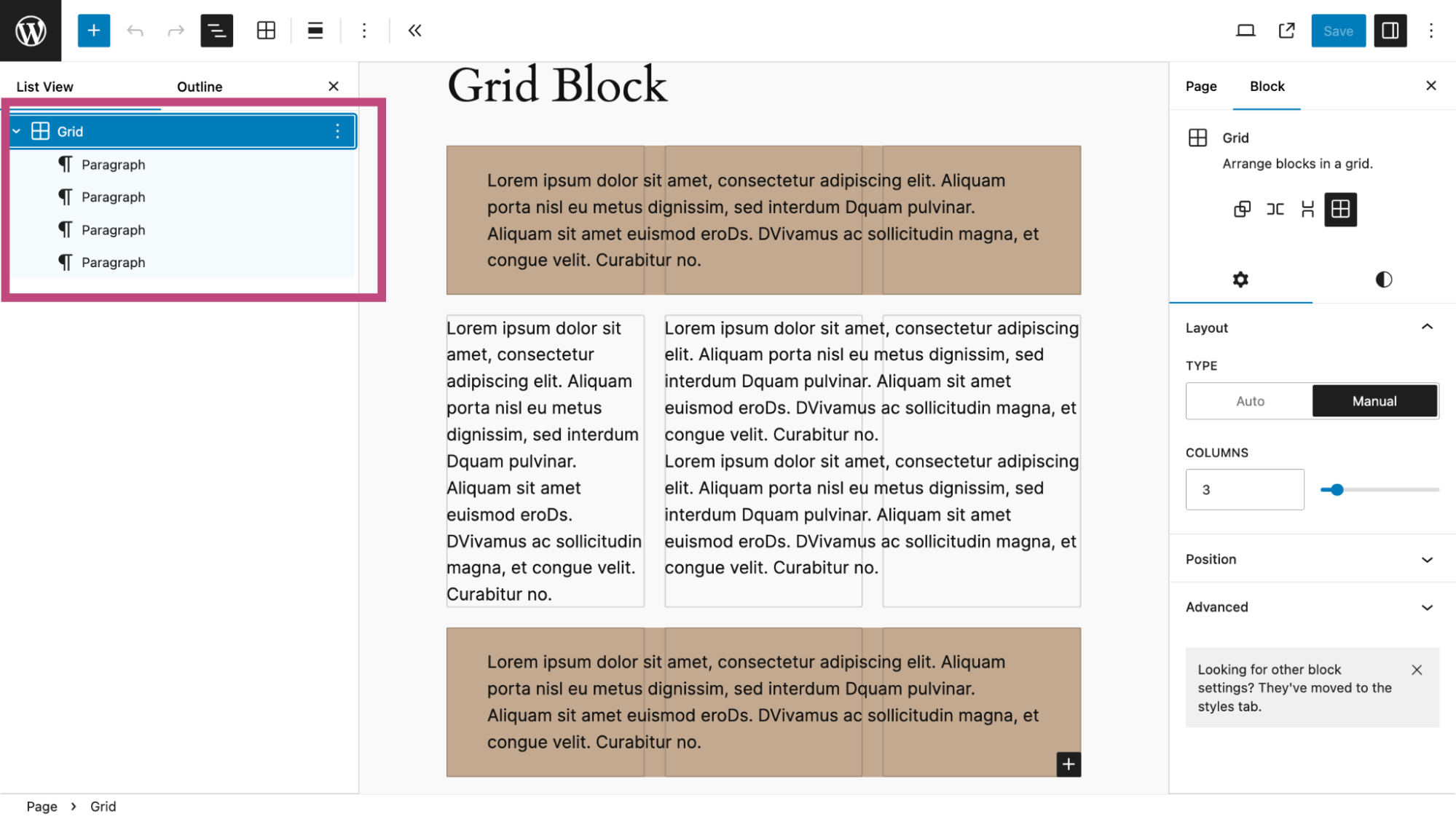Switch to the Page tab
The image size is (1456, 819).
[x=1201, y=86]
